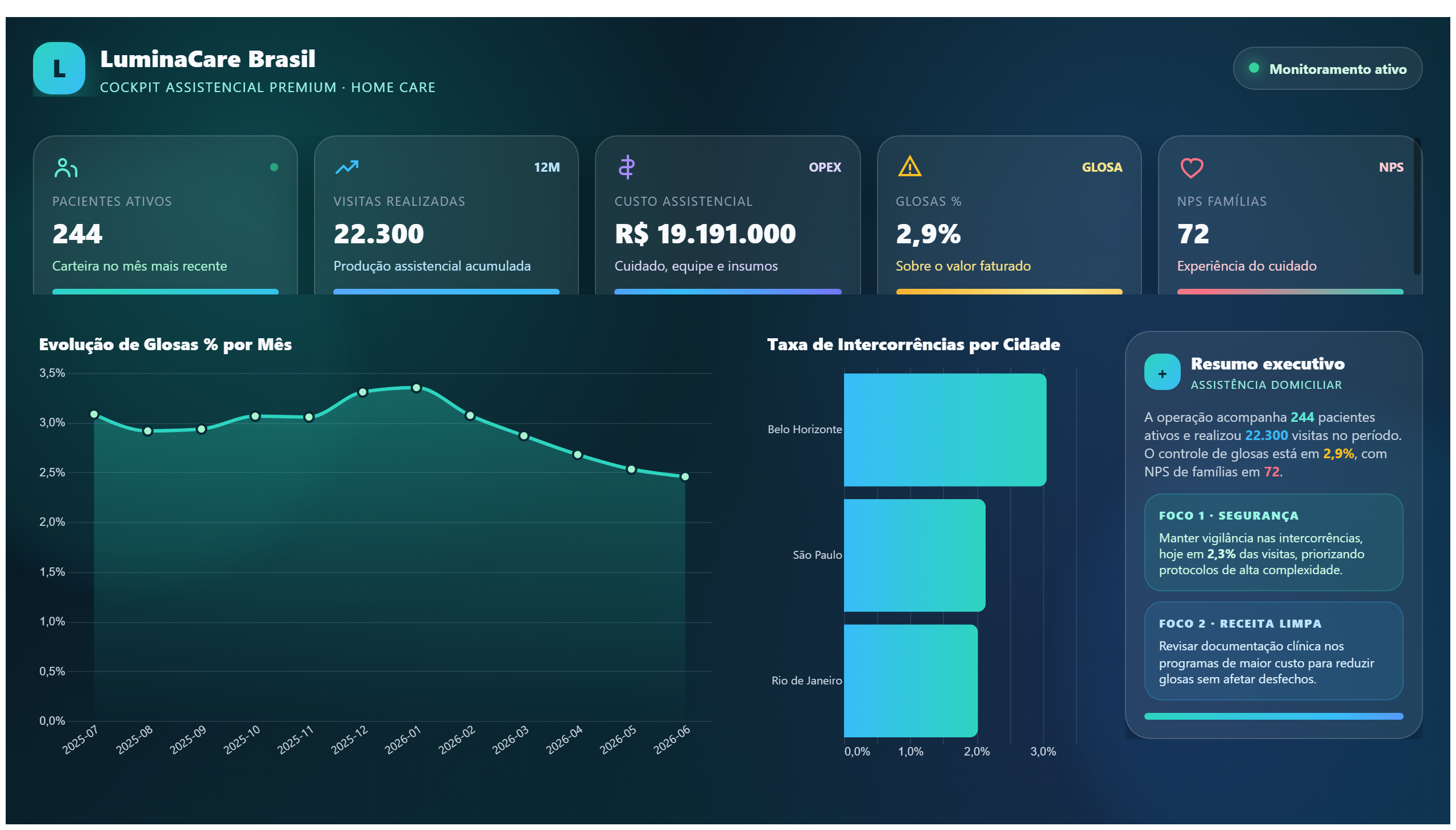This screenshot has width=1456, height=830.
Task: Select the OPEX tag on cost card
Action: (x=825, y=167)
